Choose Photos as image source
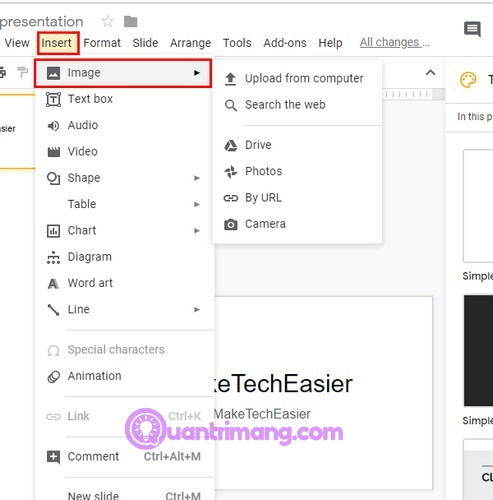 tap(297, 171)
